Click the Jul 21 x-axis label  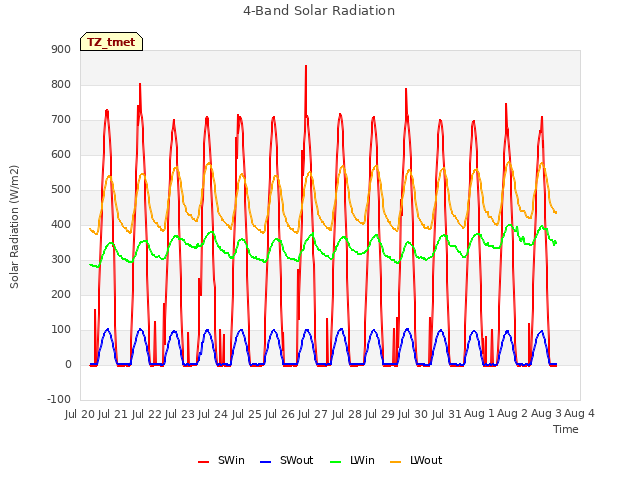coord(114,414)
